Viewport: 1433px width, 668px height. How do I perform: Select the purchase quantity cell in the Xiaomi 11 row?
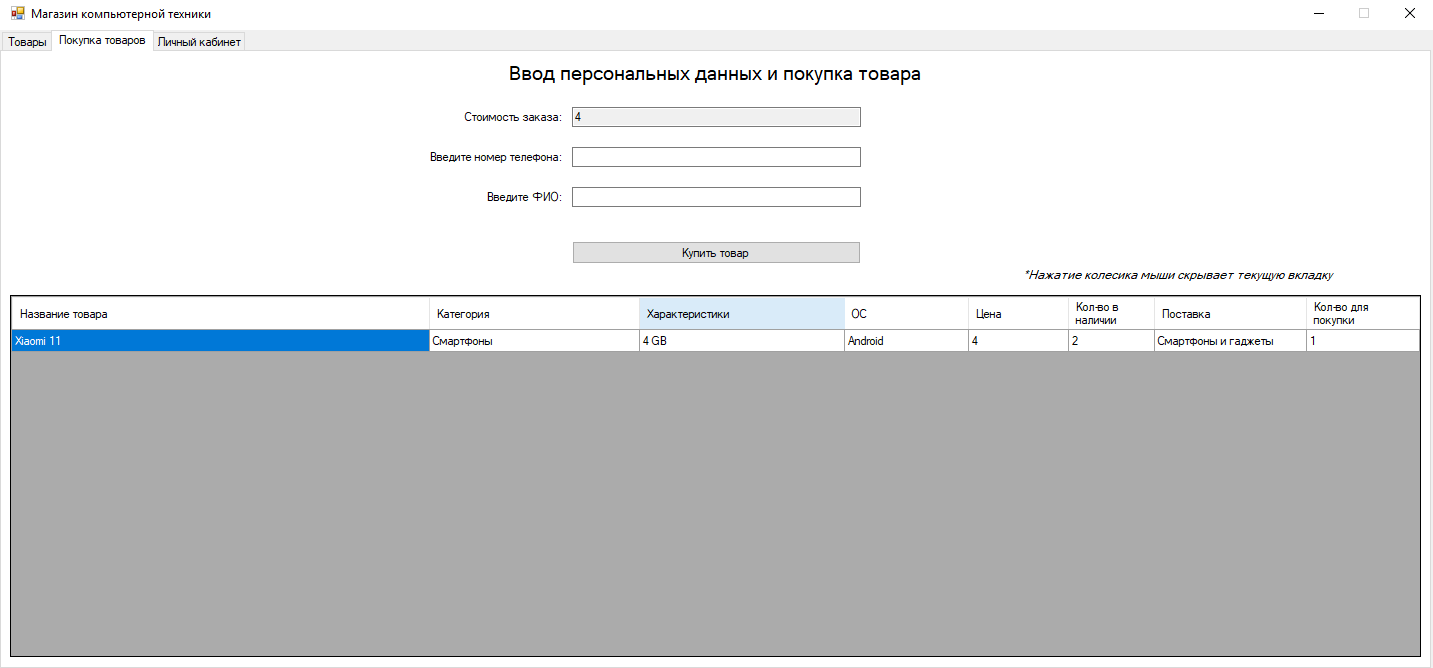click(1363, 341)
